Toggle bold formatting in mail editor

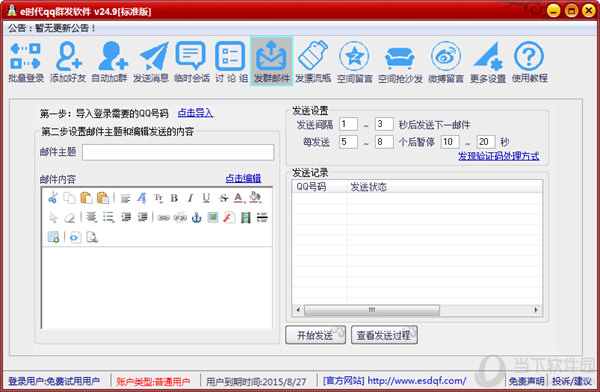click(174, 198)
